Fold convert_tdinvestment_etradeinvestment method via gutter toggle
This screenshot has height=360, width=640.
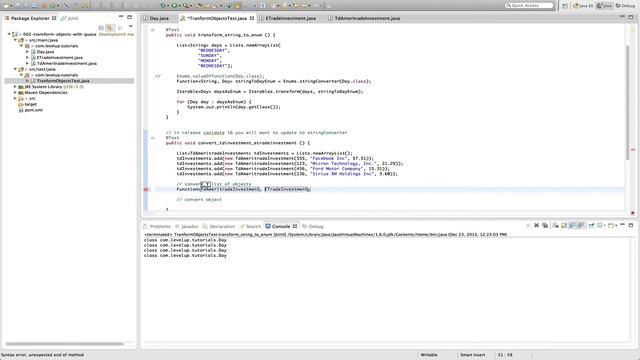pos(153,138)
